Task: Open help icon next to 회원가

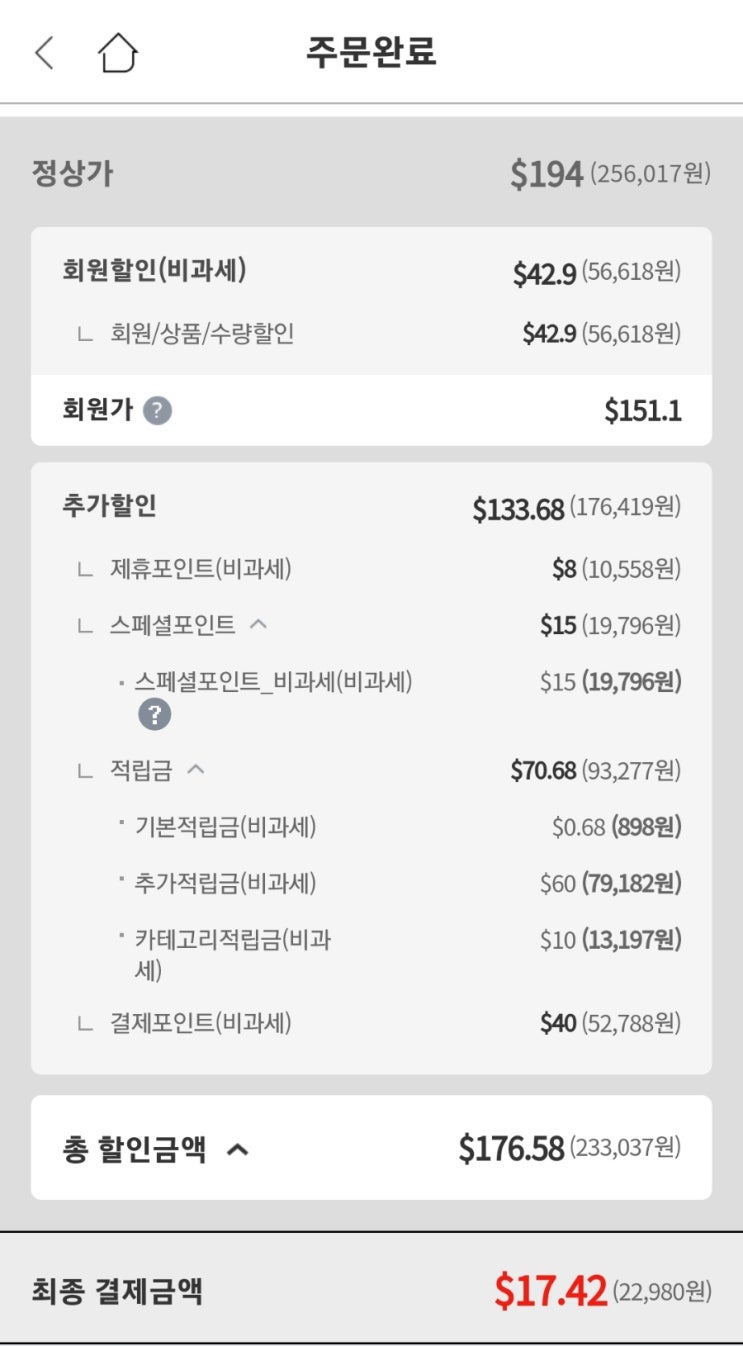Action: pyautogui.click(x=157, y=411)
